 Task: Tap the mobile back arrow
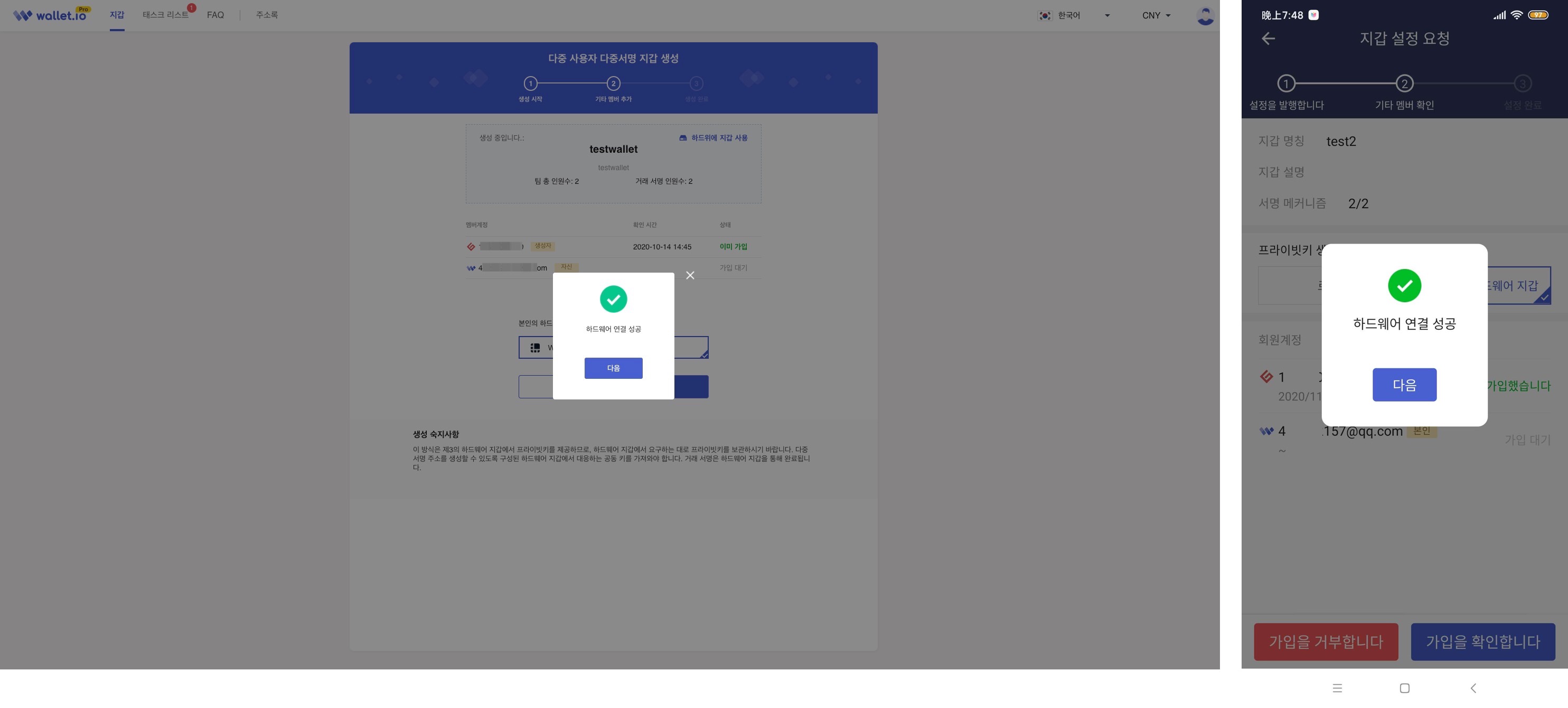point(1268,39)
